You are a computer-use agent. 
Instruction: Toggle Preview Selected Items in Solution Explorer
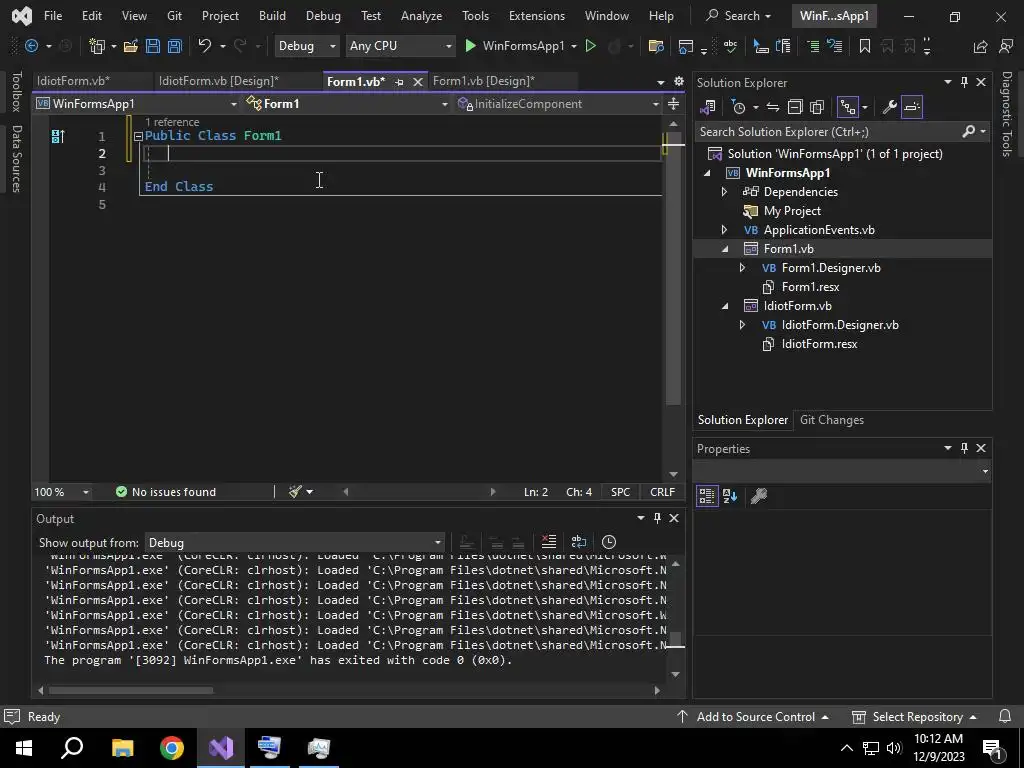tap(912, 107)
